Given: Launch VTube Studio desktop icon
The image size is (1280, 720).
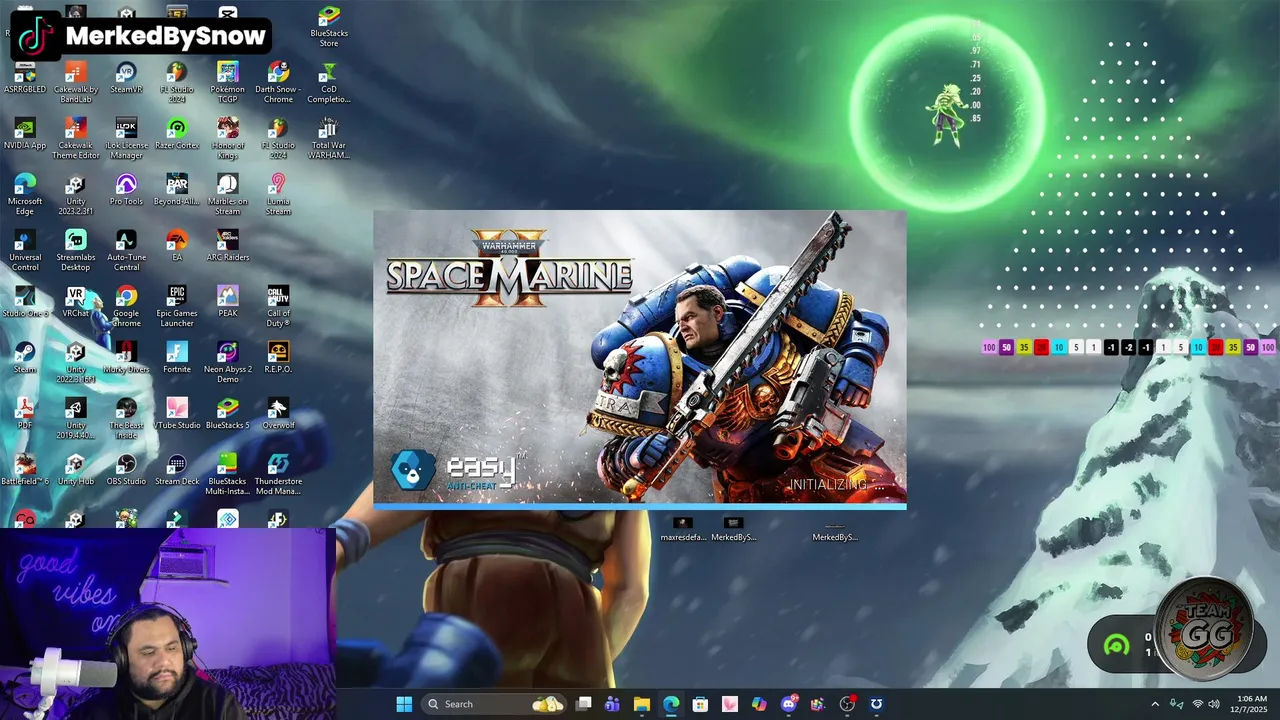Looking at the screenshot, I should (177, 413).
